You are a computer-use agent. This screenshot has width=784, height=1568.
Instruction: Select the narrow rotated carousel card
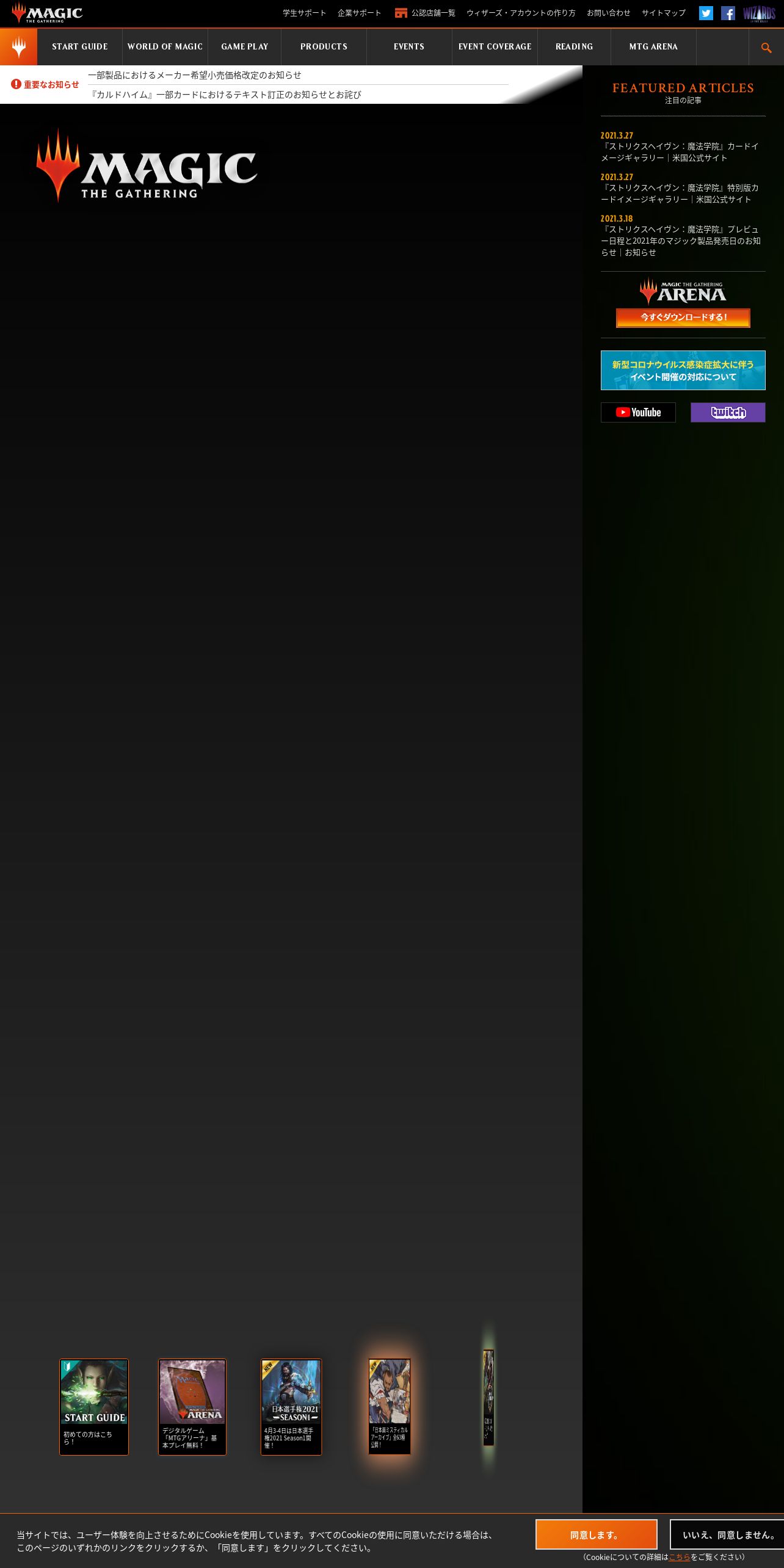click(x=488, y=1398)
